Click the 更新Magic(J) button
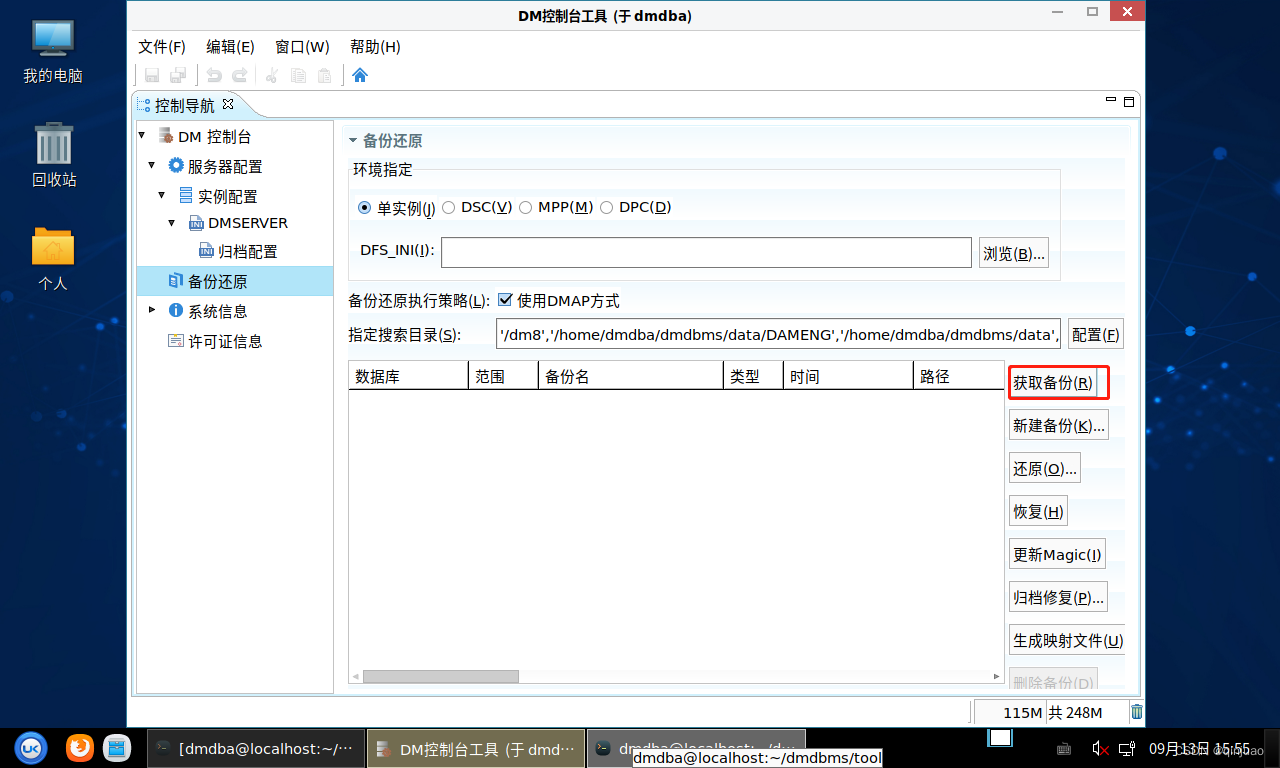 pos(1057,554)
